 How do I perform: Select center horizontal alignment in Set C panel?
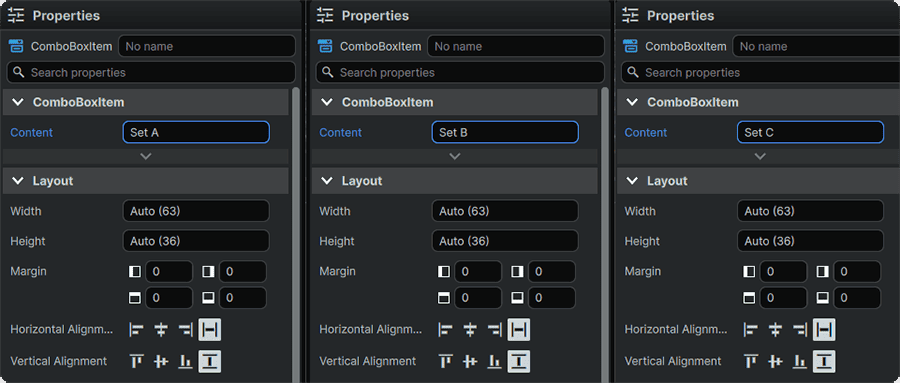coord(775,330)
